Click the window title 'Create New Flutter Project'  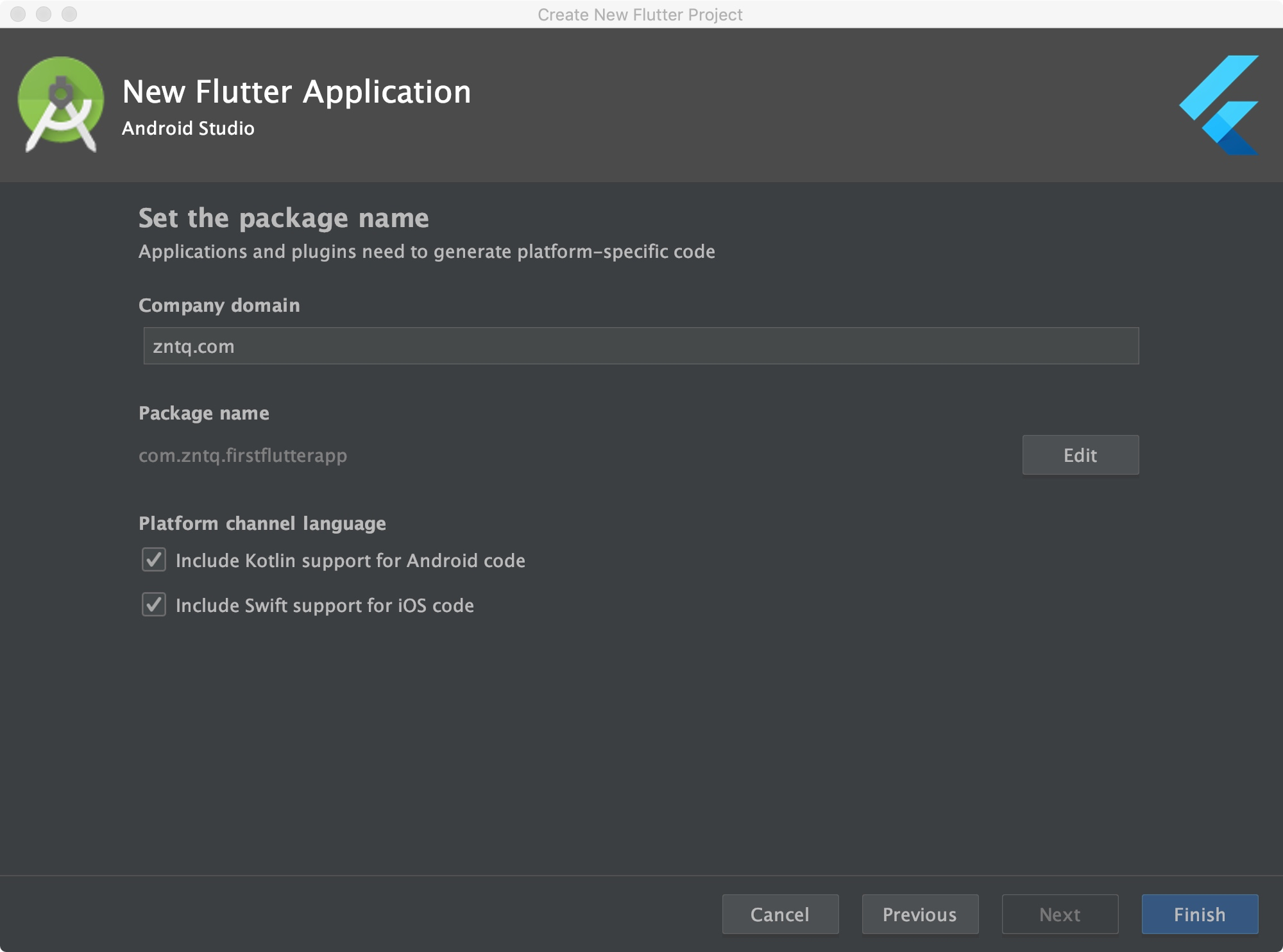click(x=640, y=14)
